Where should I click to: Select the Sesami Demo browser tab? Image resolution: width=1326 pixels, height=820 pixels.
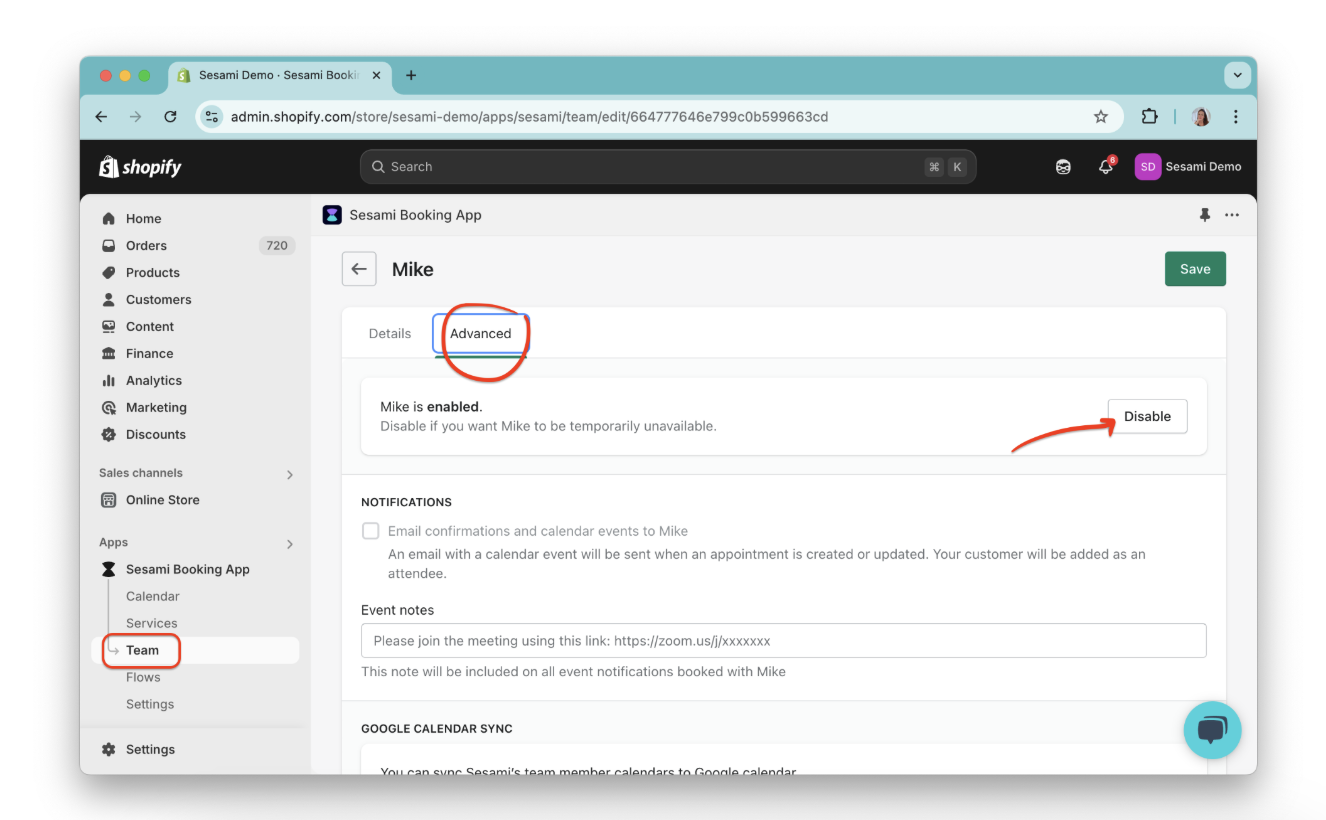pos(279,75)
